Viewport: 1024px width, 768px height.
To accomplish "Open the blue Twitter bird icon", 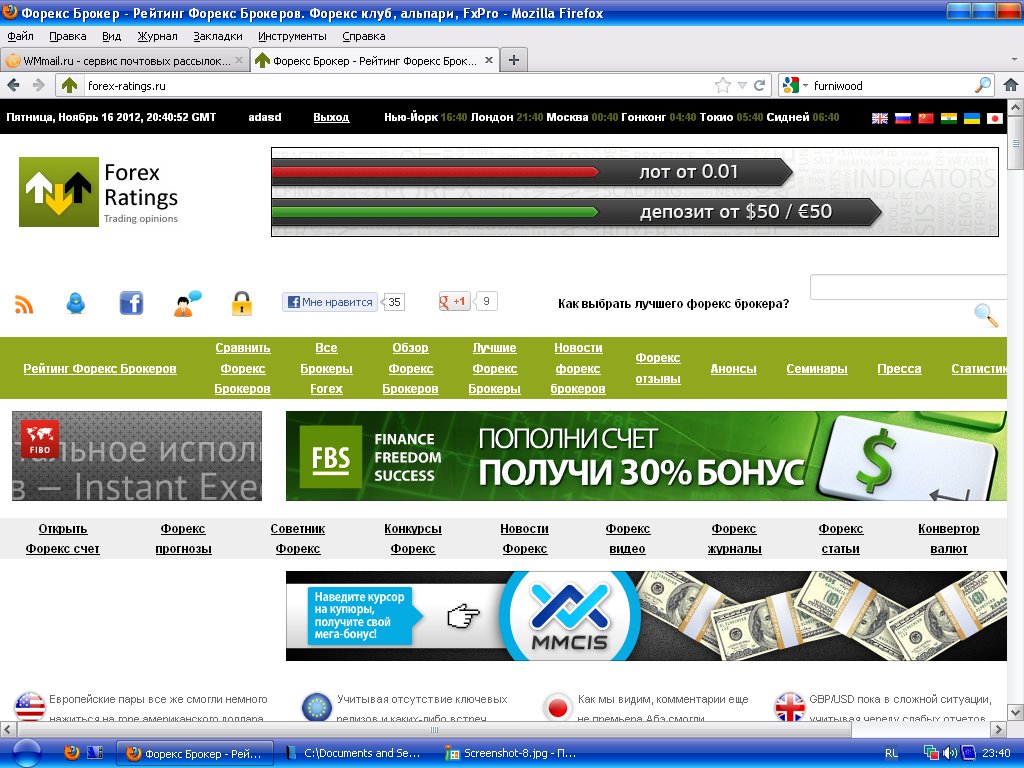I will click(x=76, y=303).
